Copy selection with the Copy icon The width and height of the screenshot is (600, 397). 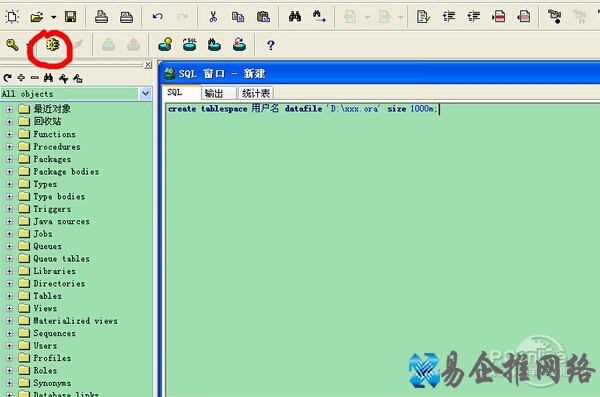(238, 17)
